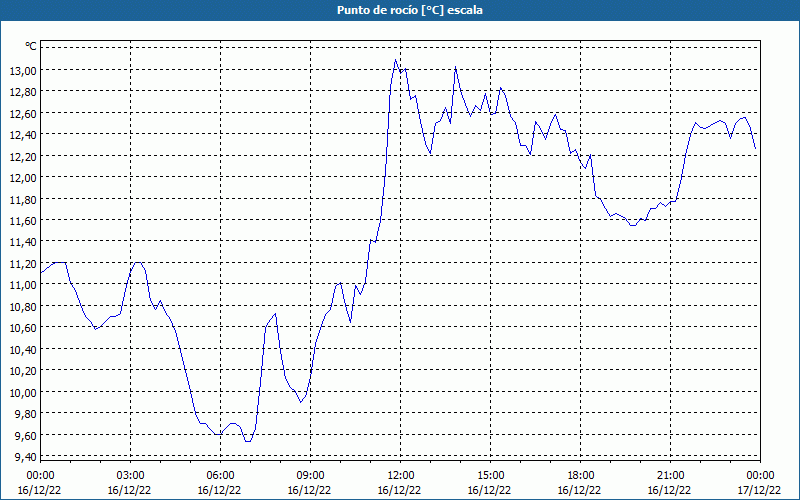The image size is (800, 500).
Task: Select the 10,40 axis value
Action: point(23,349)
